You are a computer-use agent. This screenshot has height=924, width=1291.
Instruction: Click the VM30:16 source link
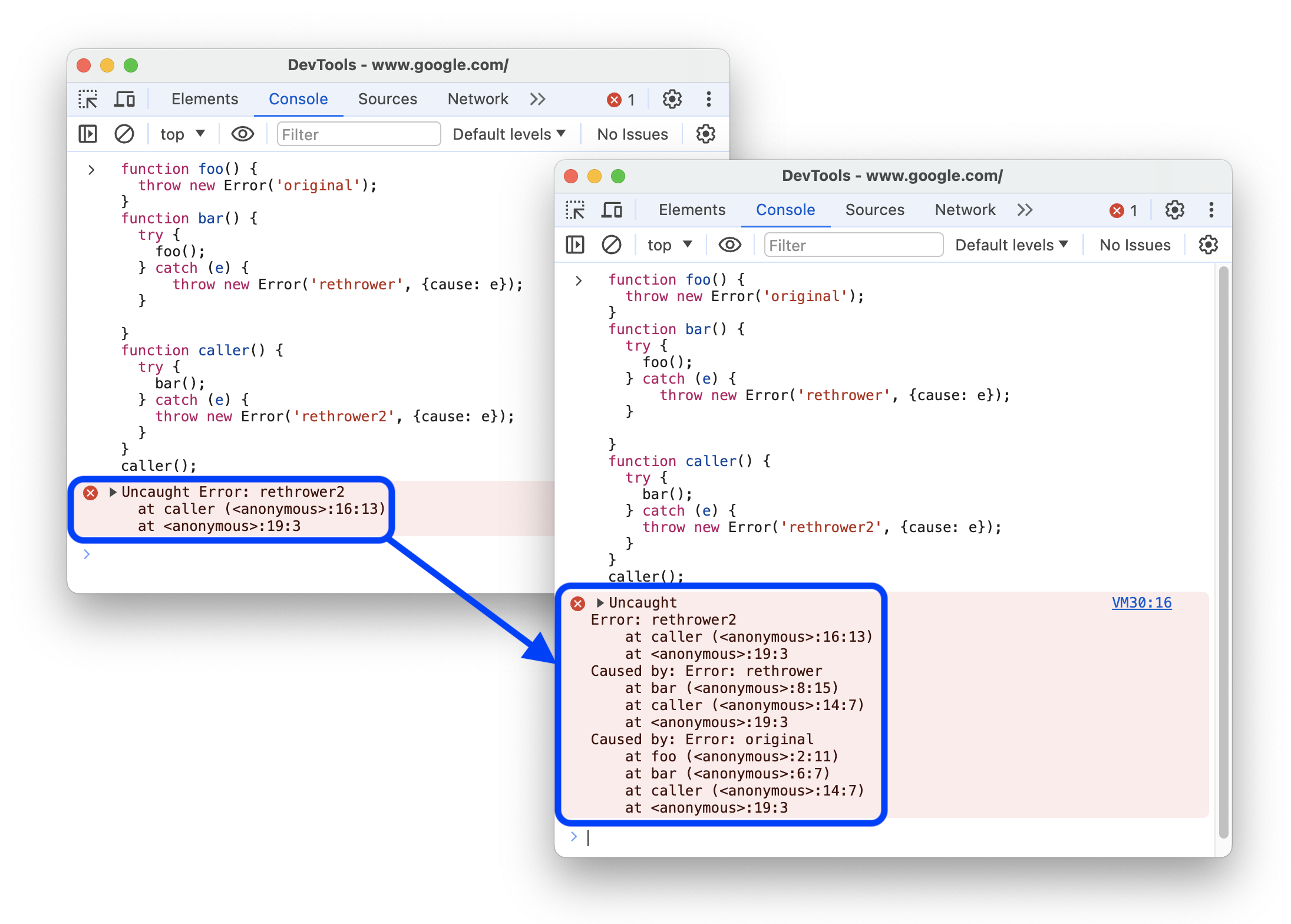coord(1148,602)
